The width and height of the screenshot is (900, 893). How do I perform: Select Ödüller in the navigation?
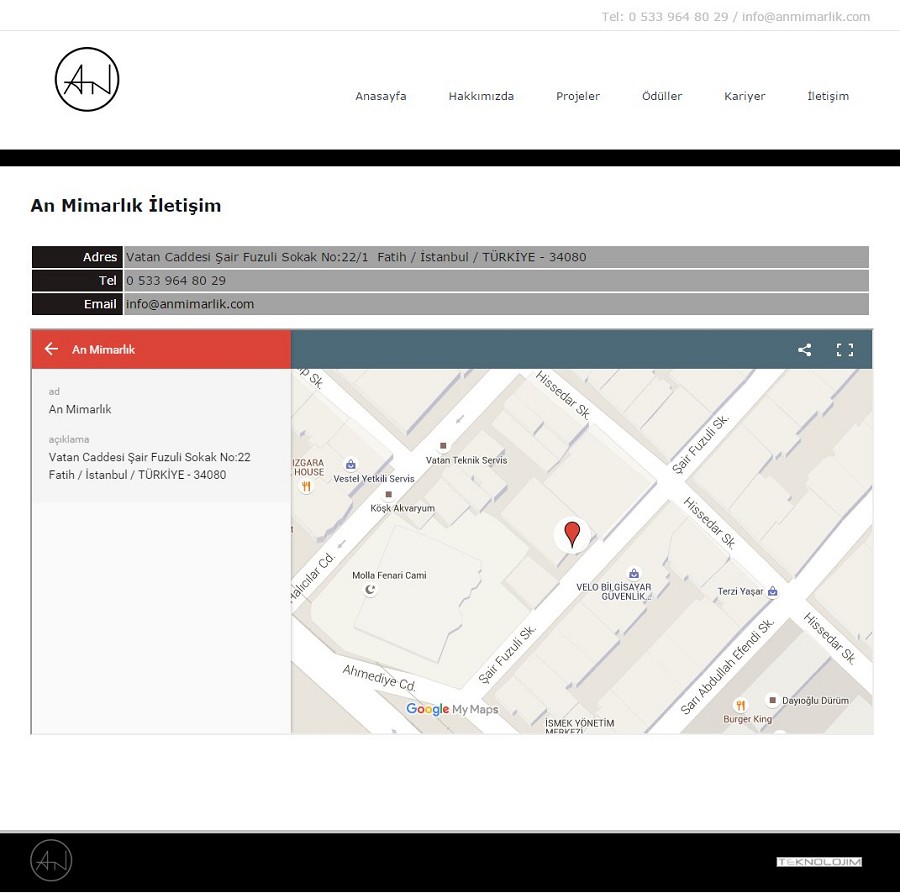click(x=662, y=96)
